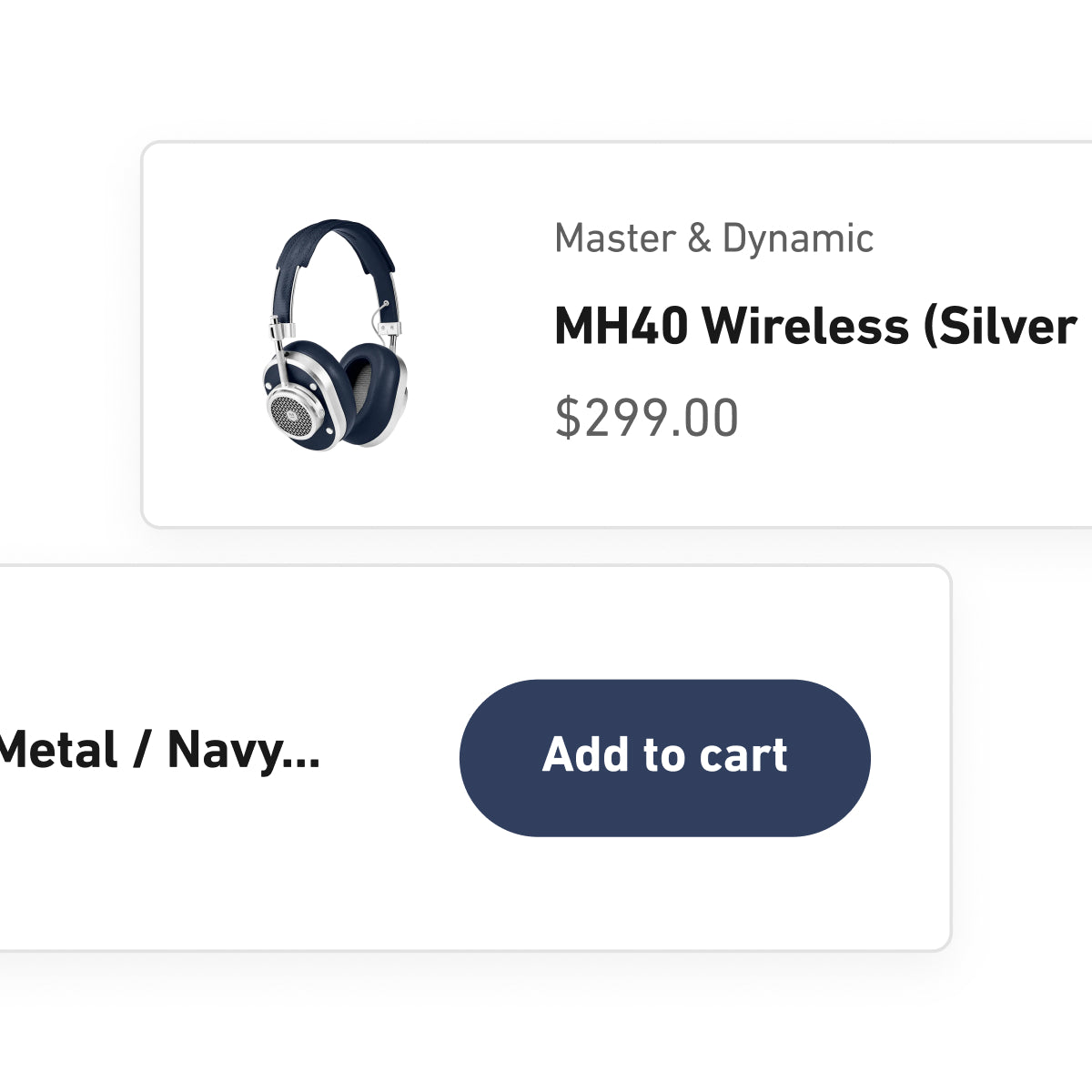Click the 'MH40' model number text
The width and height of the screenshot is (1092, 1092).
621,326
